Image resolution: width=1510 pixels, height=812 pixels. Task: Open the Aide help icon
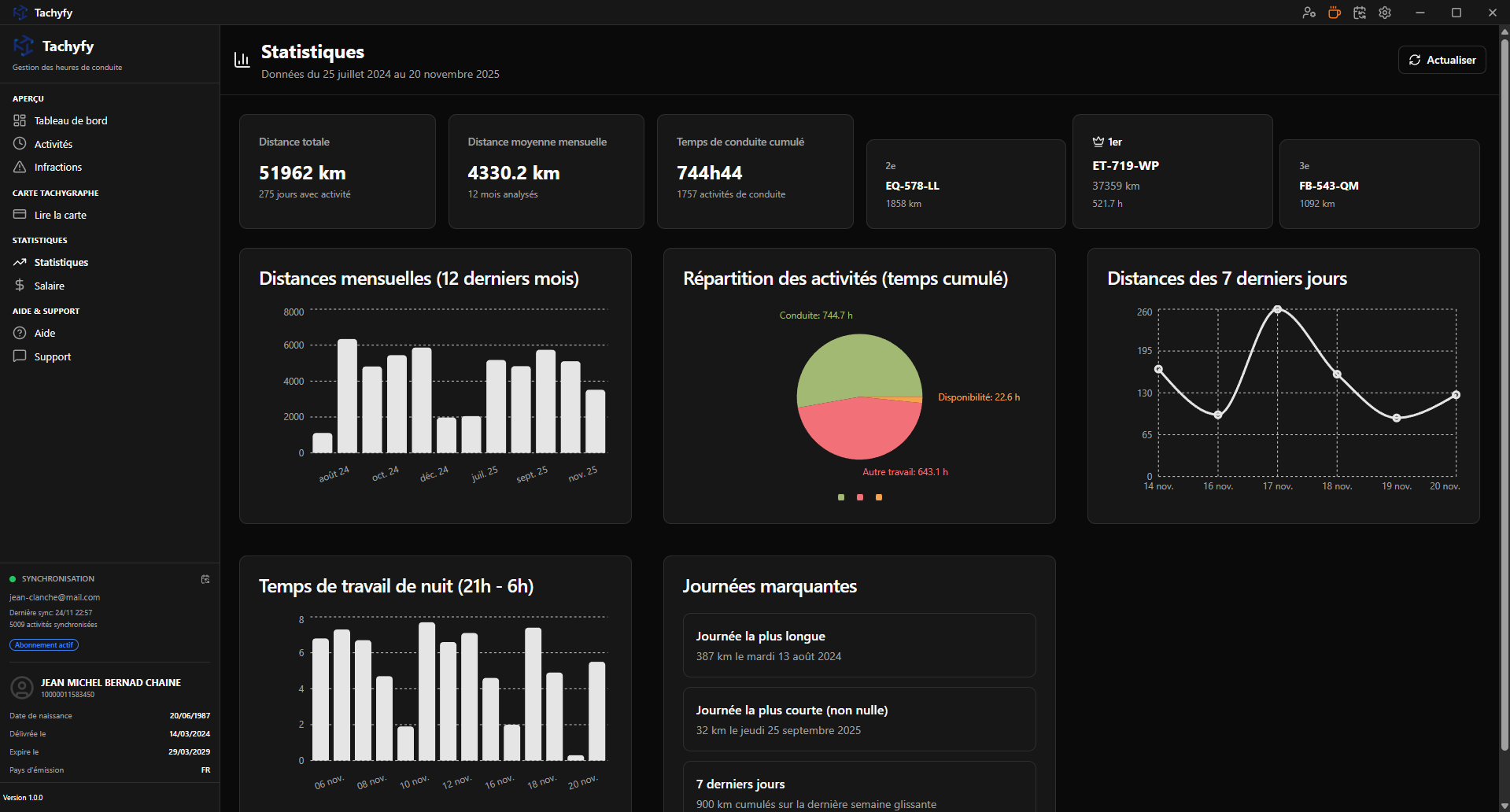click(x=20, y=333)
